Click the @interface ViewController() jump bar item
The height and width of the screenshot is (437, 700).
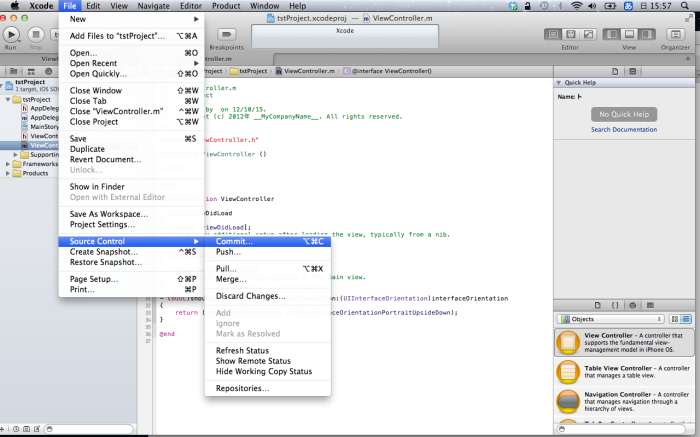point(388,71)
